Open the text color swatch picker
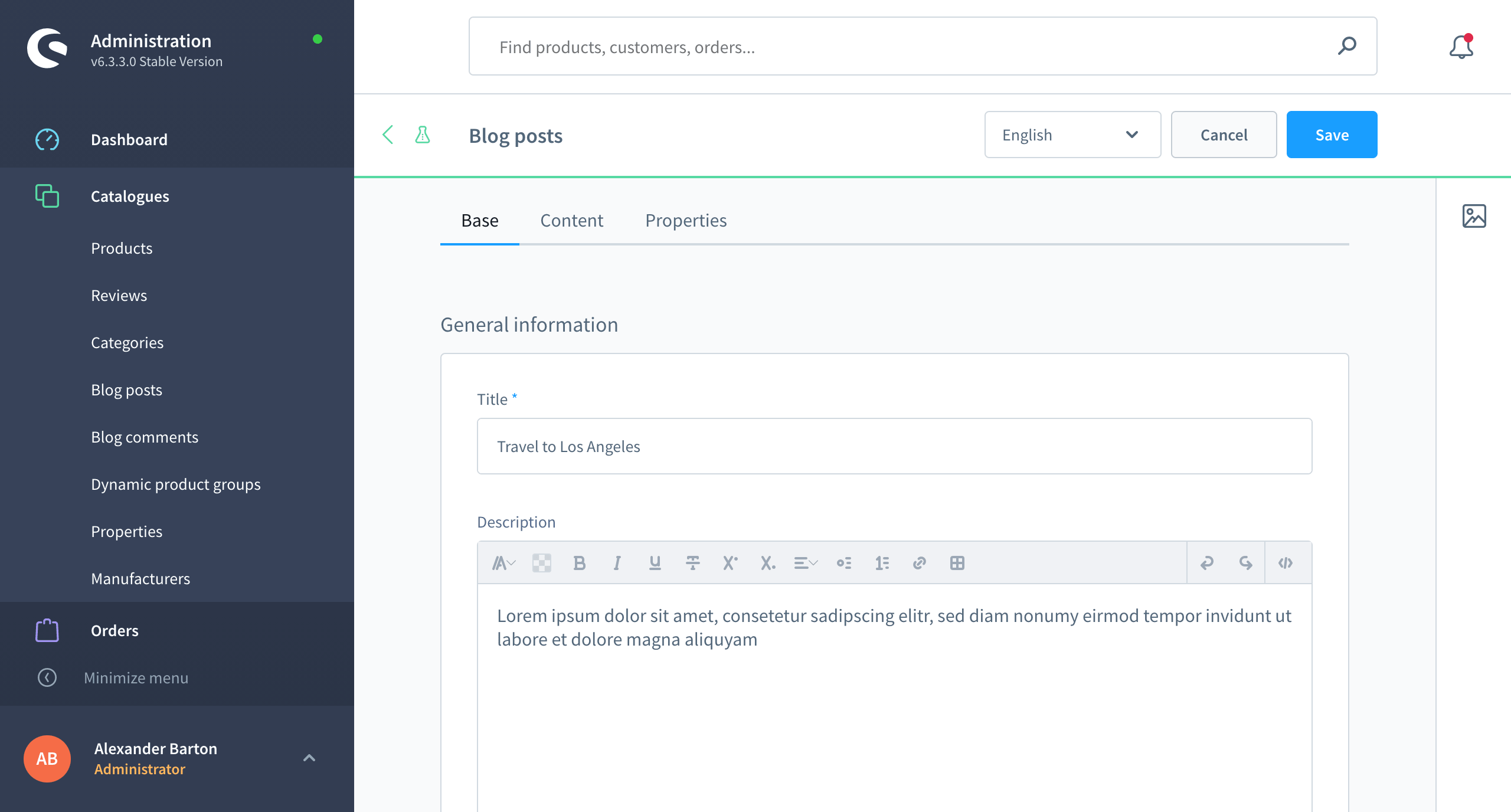The image size is (1511, 812). (541, 563)
